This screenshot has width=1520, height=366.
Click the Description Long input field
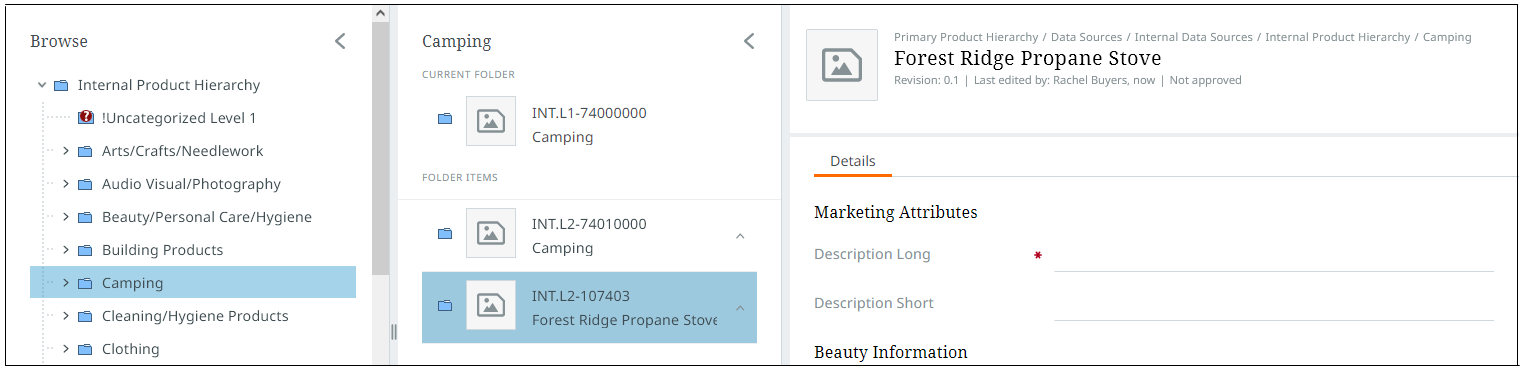click(1274, 256)
